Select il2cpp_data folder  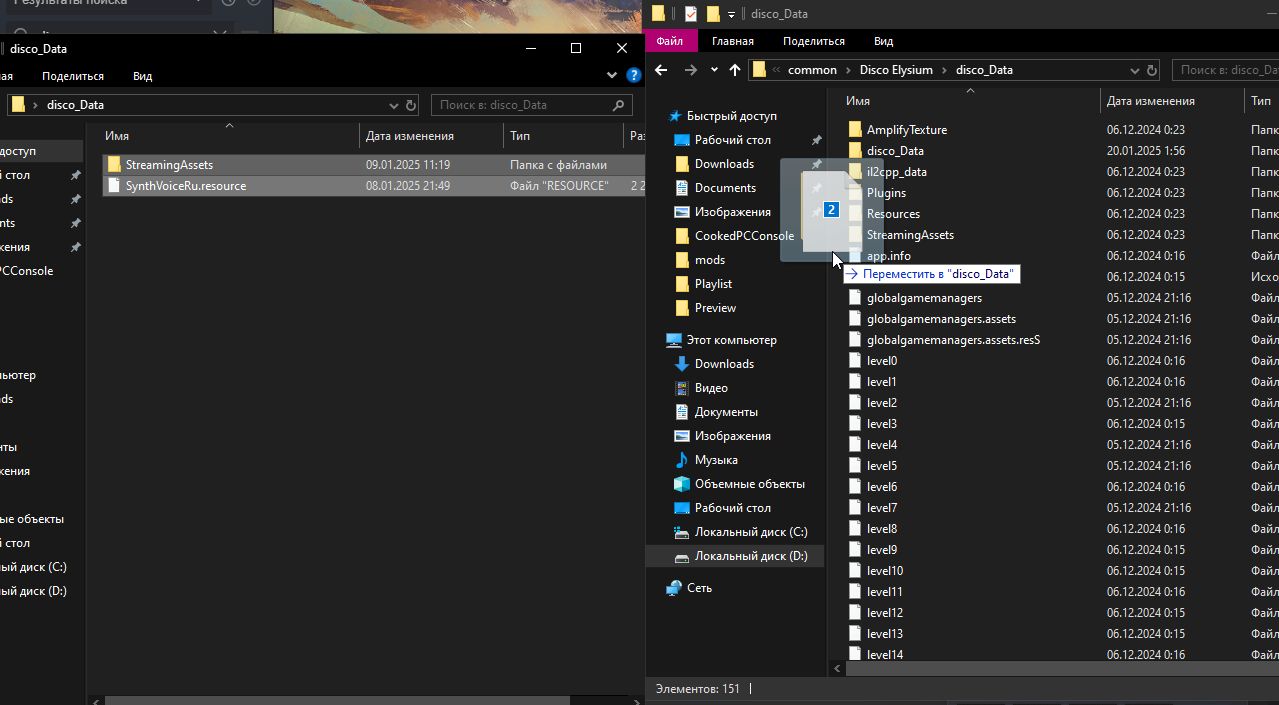896,172
